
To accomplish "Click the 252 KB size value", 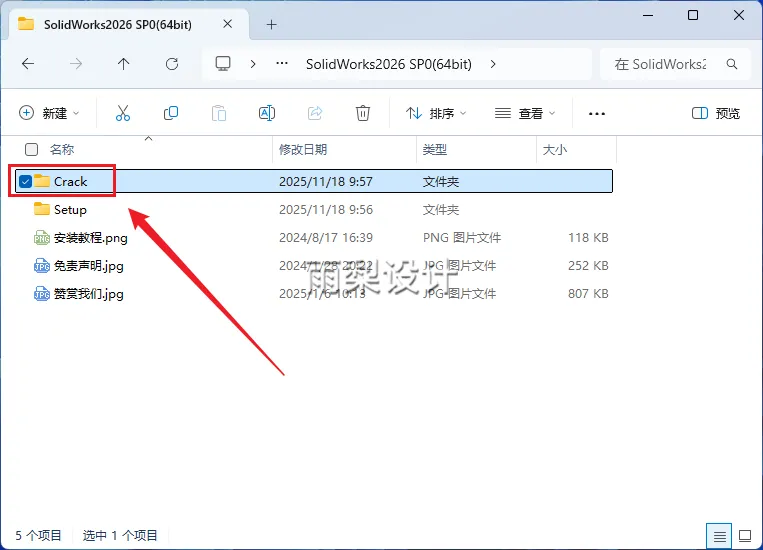I will tap(588, 266).
